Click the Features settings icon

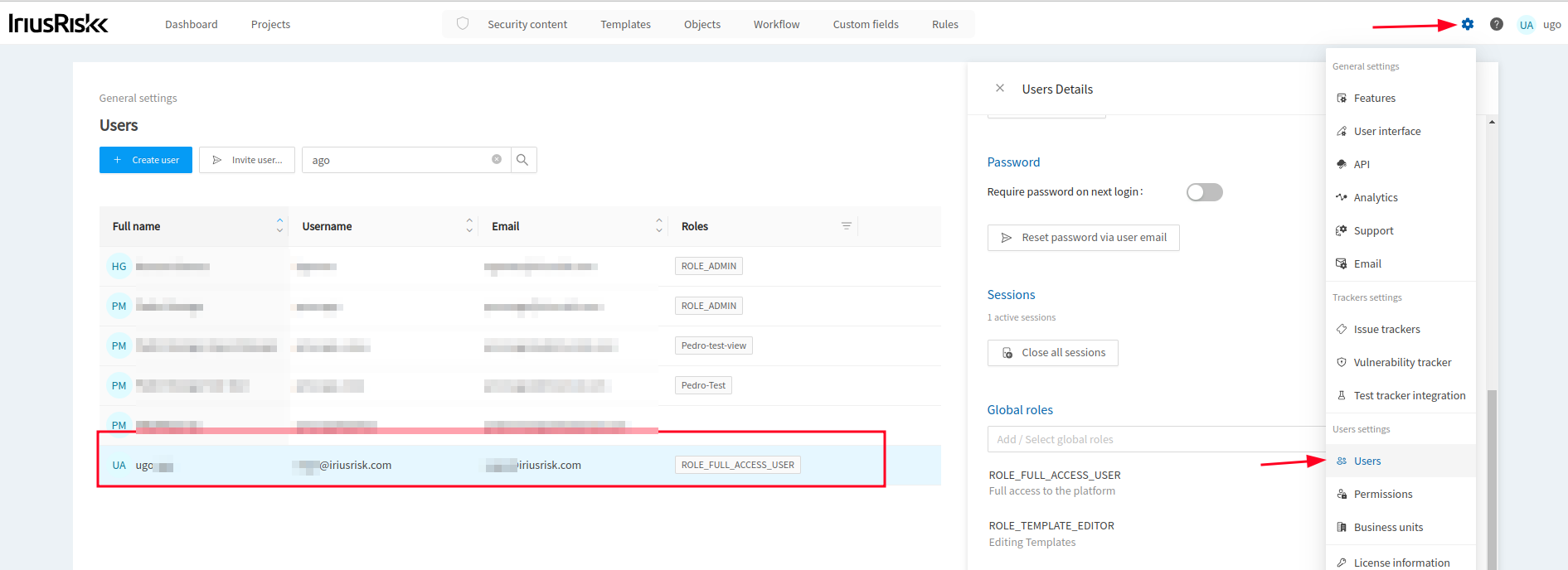[x=1342, y=98]
